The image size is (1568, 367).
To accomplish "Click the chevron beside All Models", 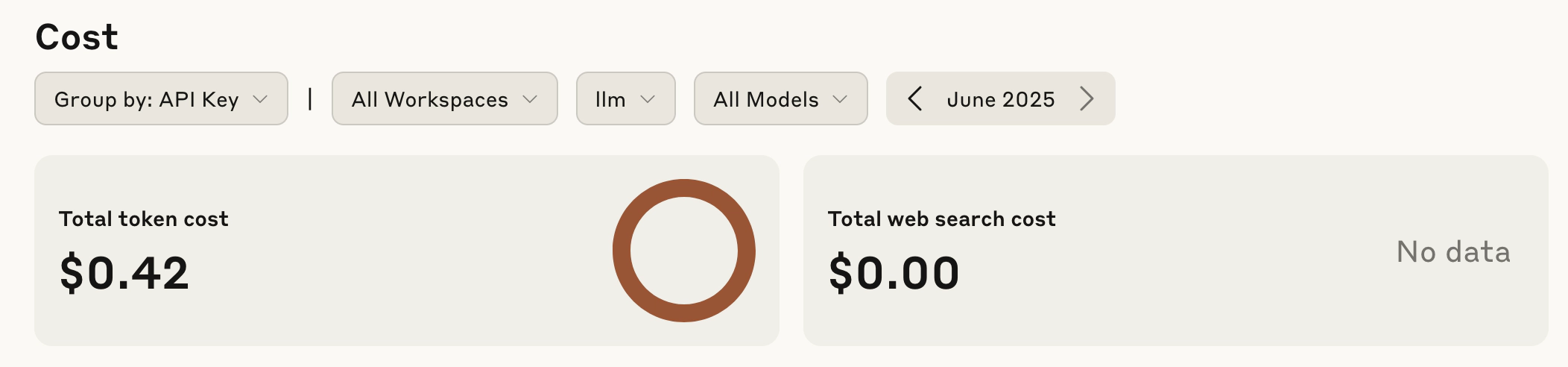I will point(840,99).
